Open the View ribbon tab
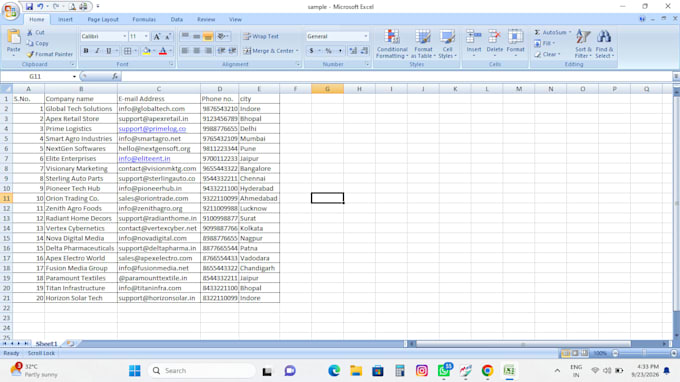The width and height of the screenshot is (680, 382). (x=235, y=20)
